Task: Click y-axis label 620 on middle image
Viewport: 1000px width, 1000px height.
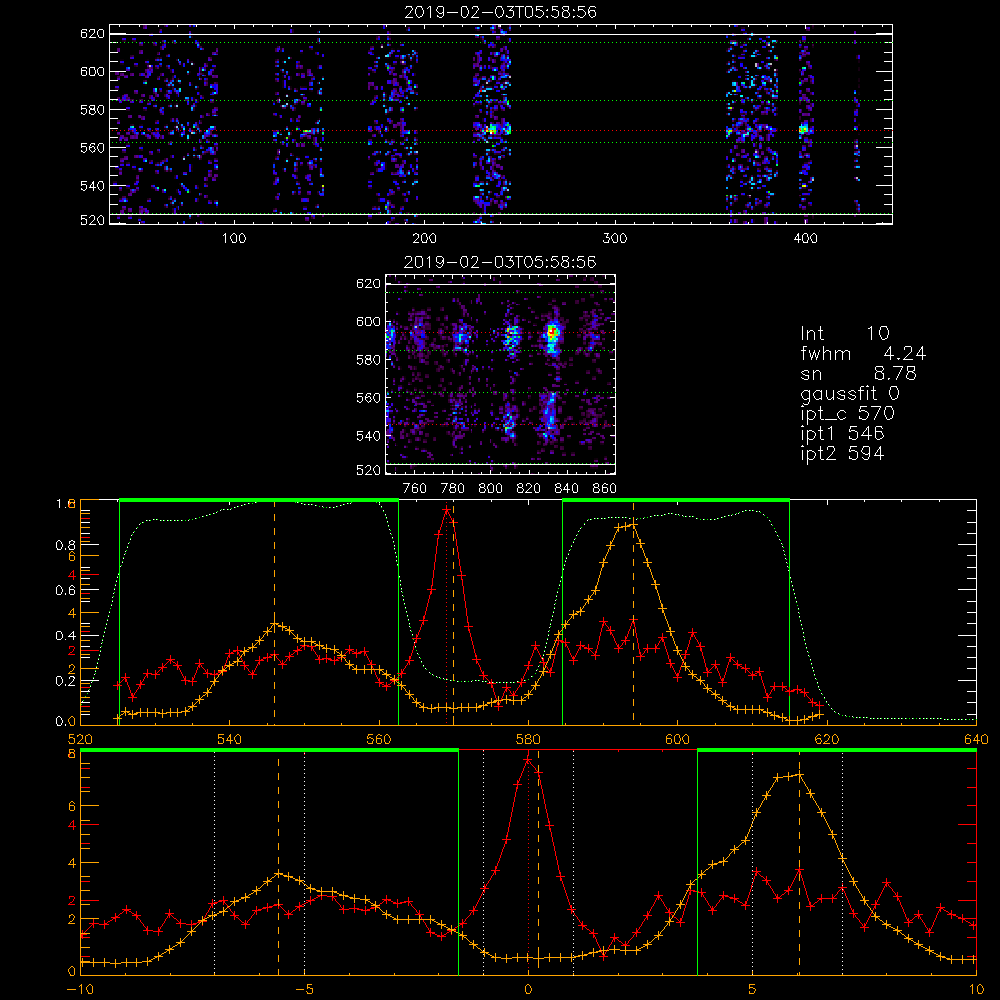Action: point(369,284)
